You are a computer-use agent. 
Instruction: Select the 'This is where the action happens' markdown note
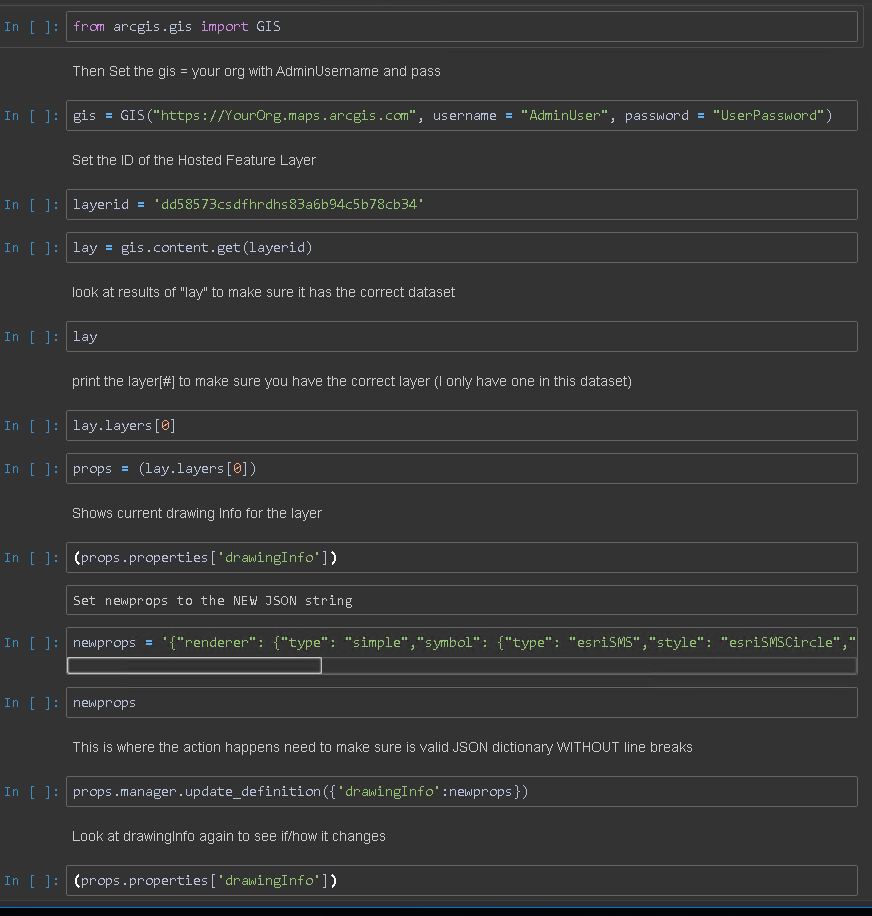(382, 747)
